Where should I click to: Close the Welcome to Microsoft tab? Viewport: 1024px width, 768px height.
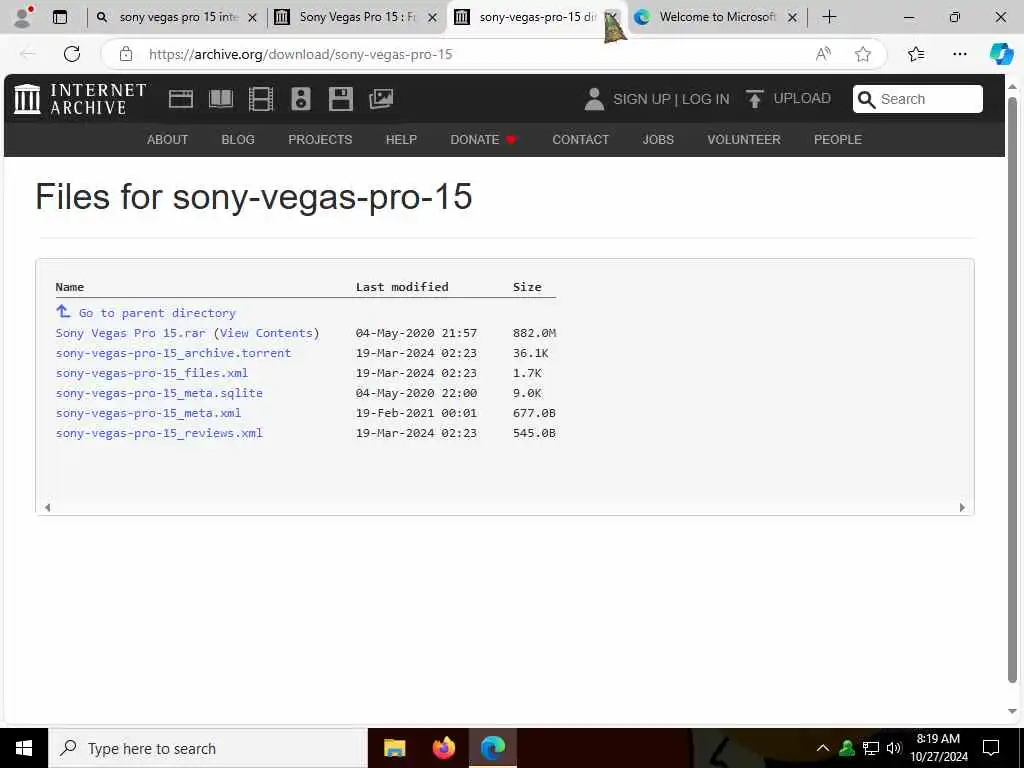[792, 18]
